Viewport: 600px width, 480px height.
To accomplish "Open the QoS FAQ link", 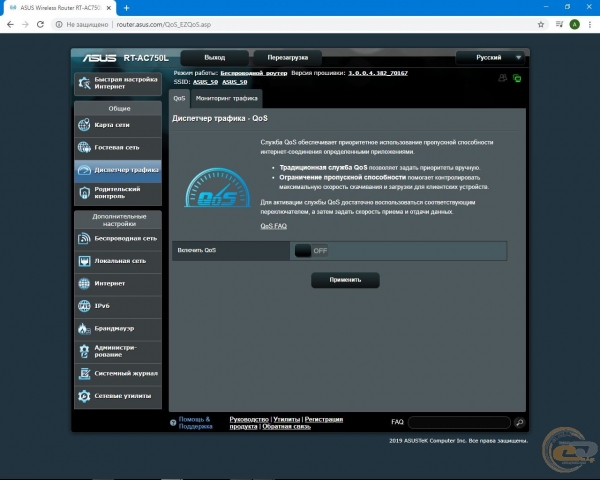I will click(274, 226).
